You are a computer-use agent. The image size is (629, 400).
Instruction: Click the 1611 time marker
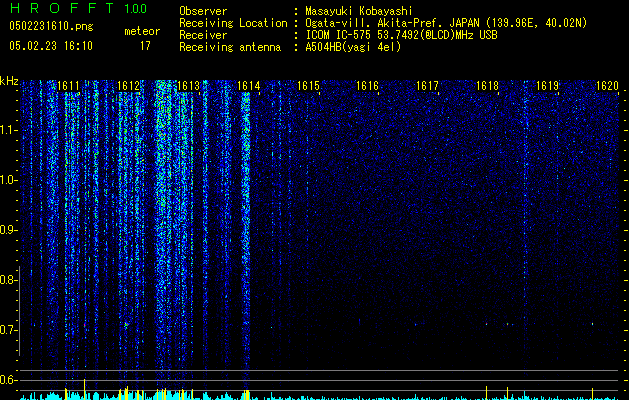tap(68, 85)
